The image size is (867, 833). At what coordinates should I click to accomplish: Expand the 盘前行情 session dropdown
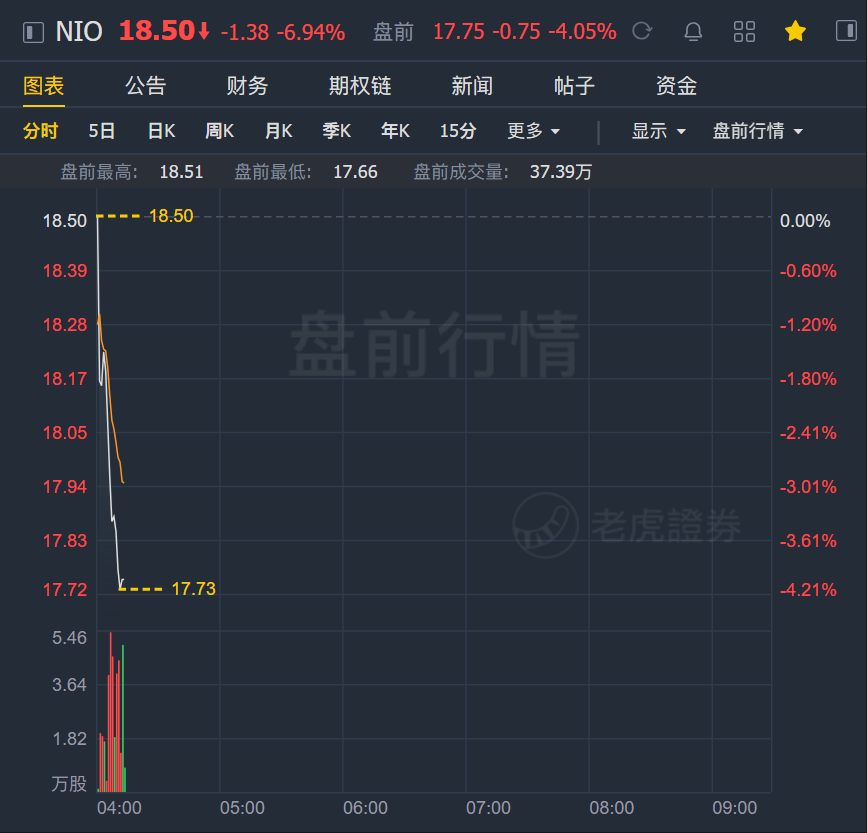click(758, 131)
